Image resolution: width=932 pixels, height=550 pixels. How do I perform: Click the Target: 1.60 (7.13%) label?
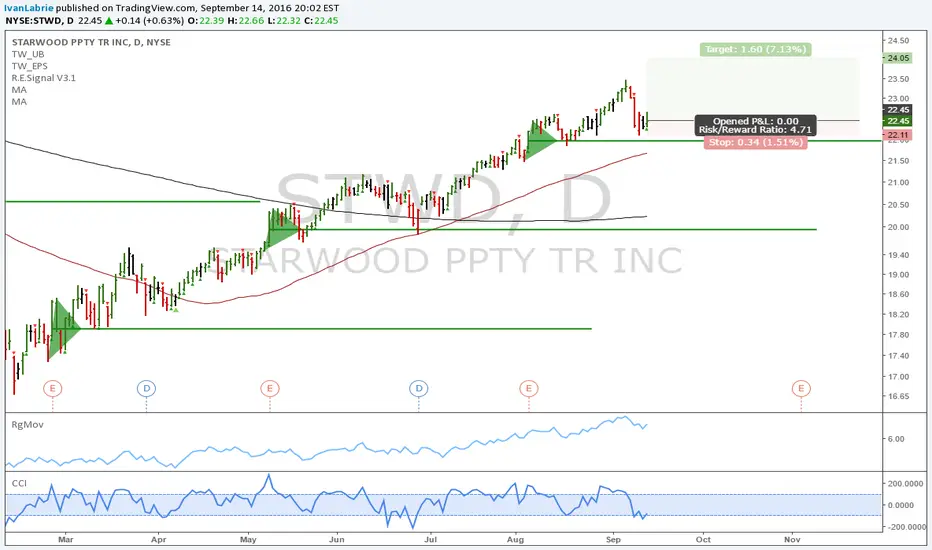pyautogui.click(x=755, y=49)
